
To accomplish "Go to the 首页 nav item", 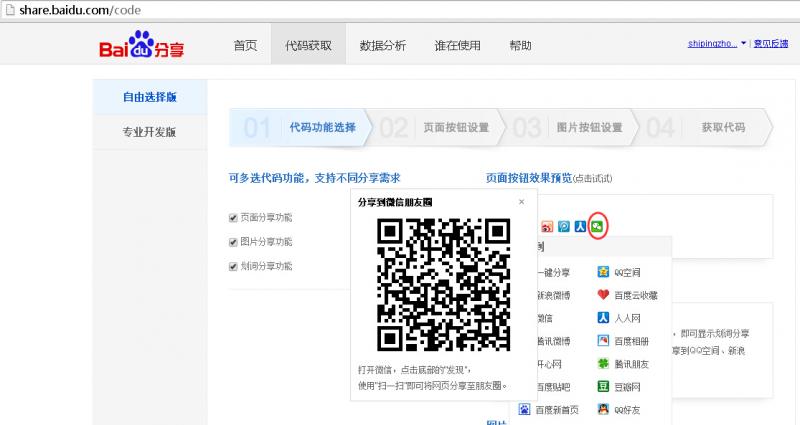I will pyautogui.click(x=245, y=45).
